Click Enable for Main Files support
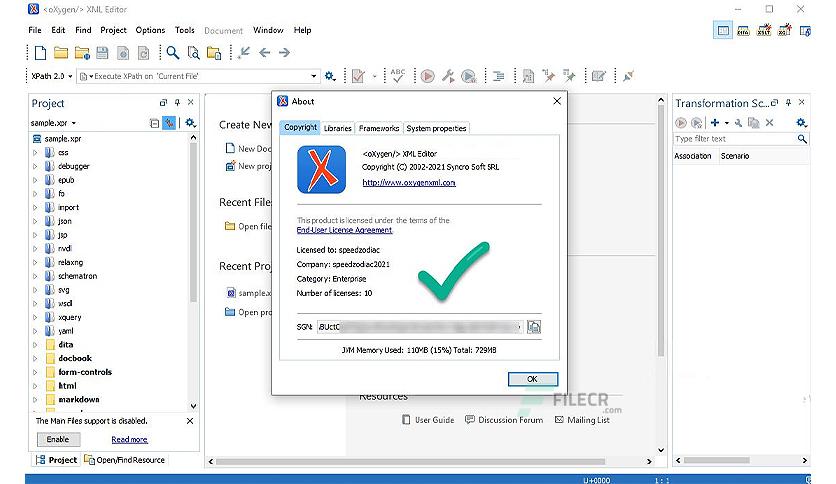 tap(58, 439)
